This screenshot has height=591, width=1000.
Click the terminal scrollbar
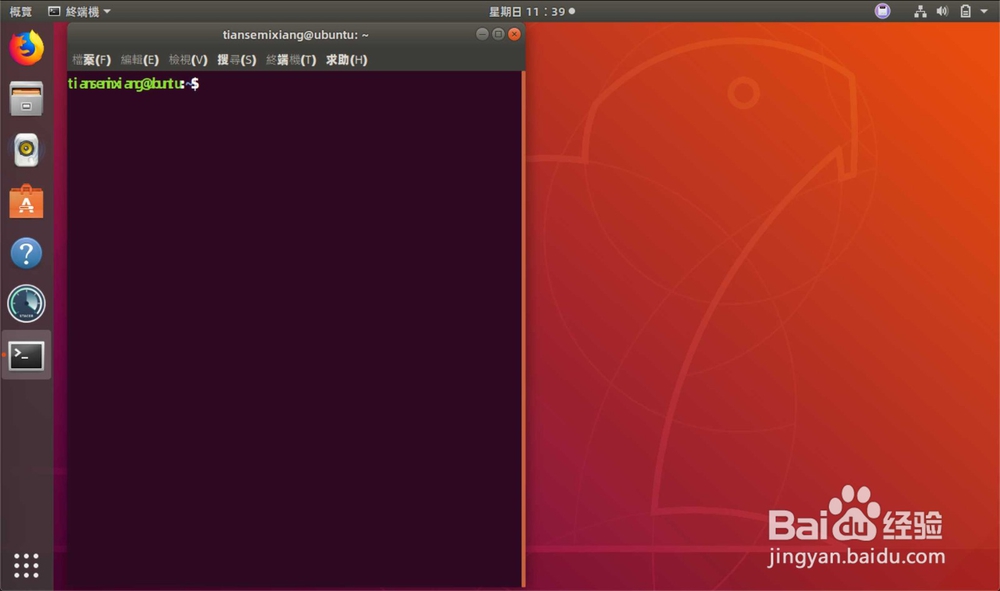pyautogui.click(x=523, y=328)
